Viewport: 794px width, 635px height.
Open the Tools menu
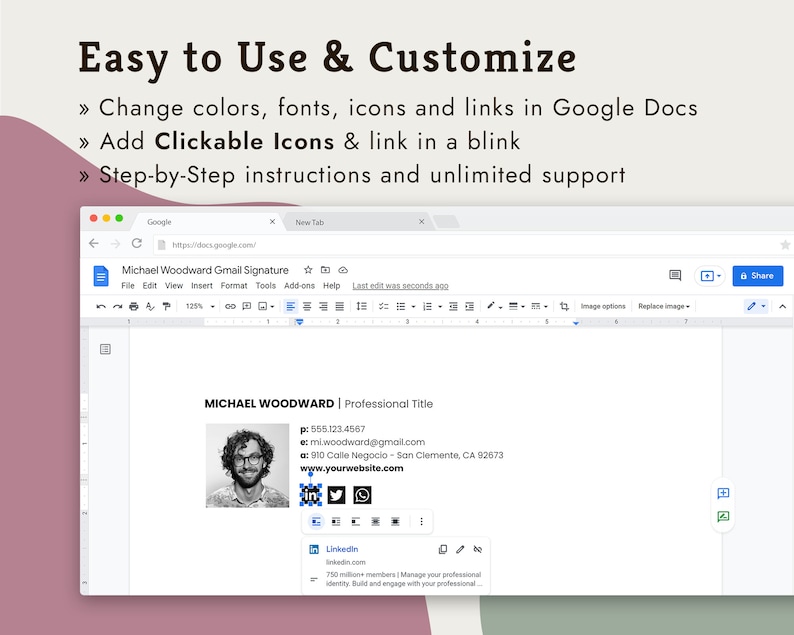(265, 286)
